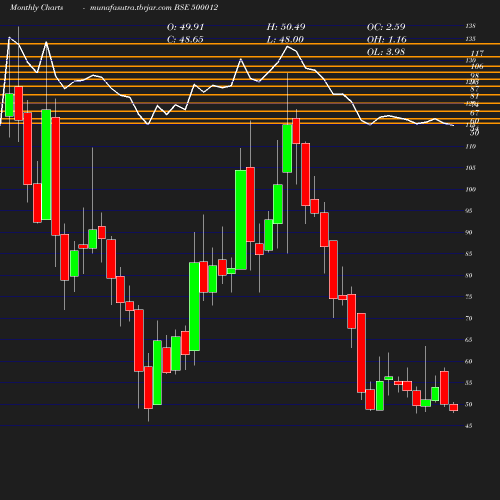Click the orange level label '106'
Image resolution: width=500 pixels, height=500 pixels.
[477, 66]
